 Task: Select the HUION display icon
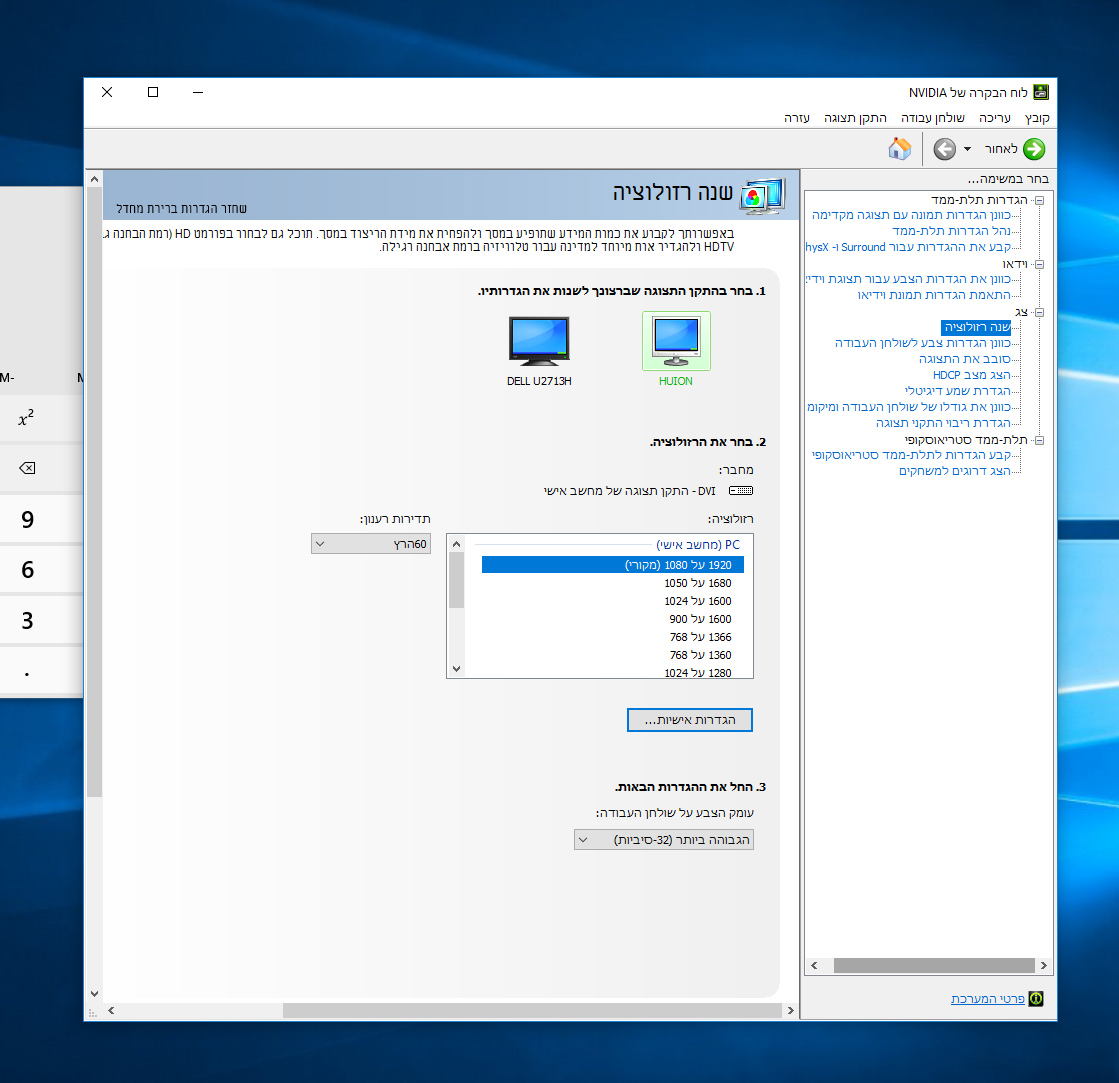675,341
